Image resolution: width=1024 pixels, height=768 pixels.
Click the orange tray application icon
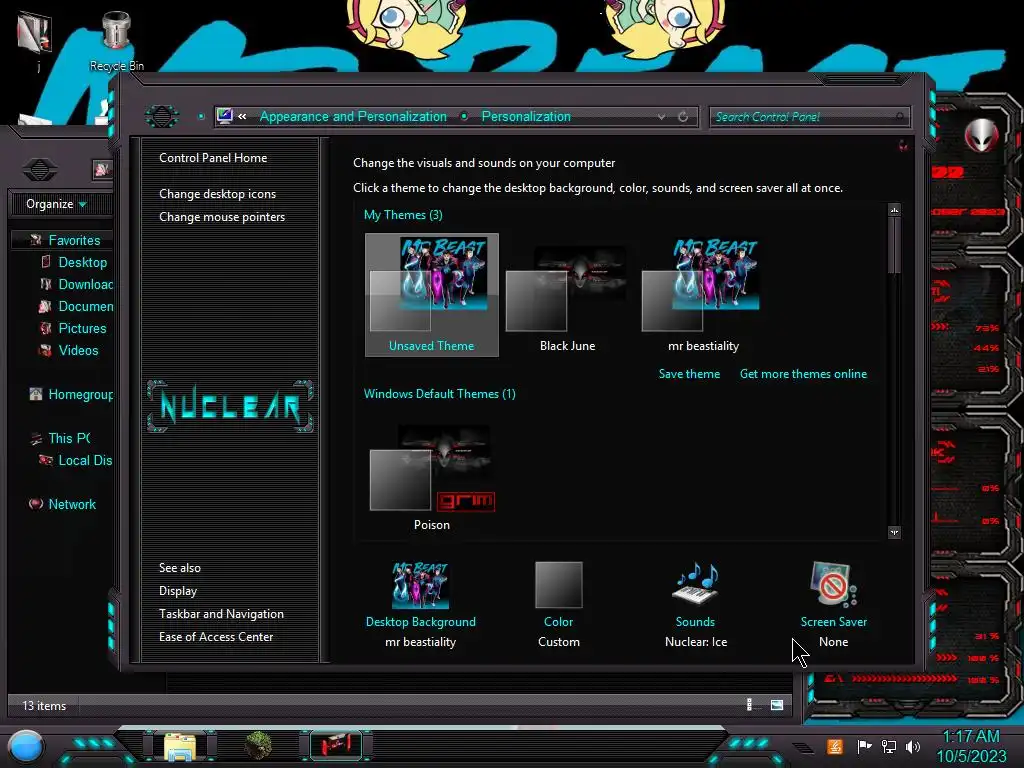(x=835, y=746)
